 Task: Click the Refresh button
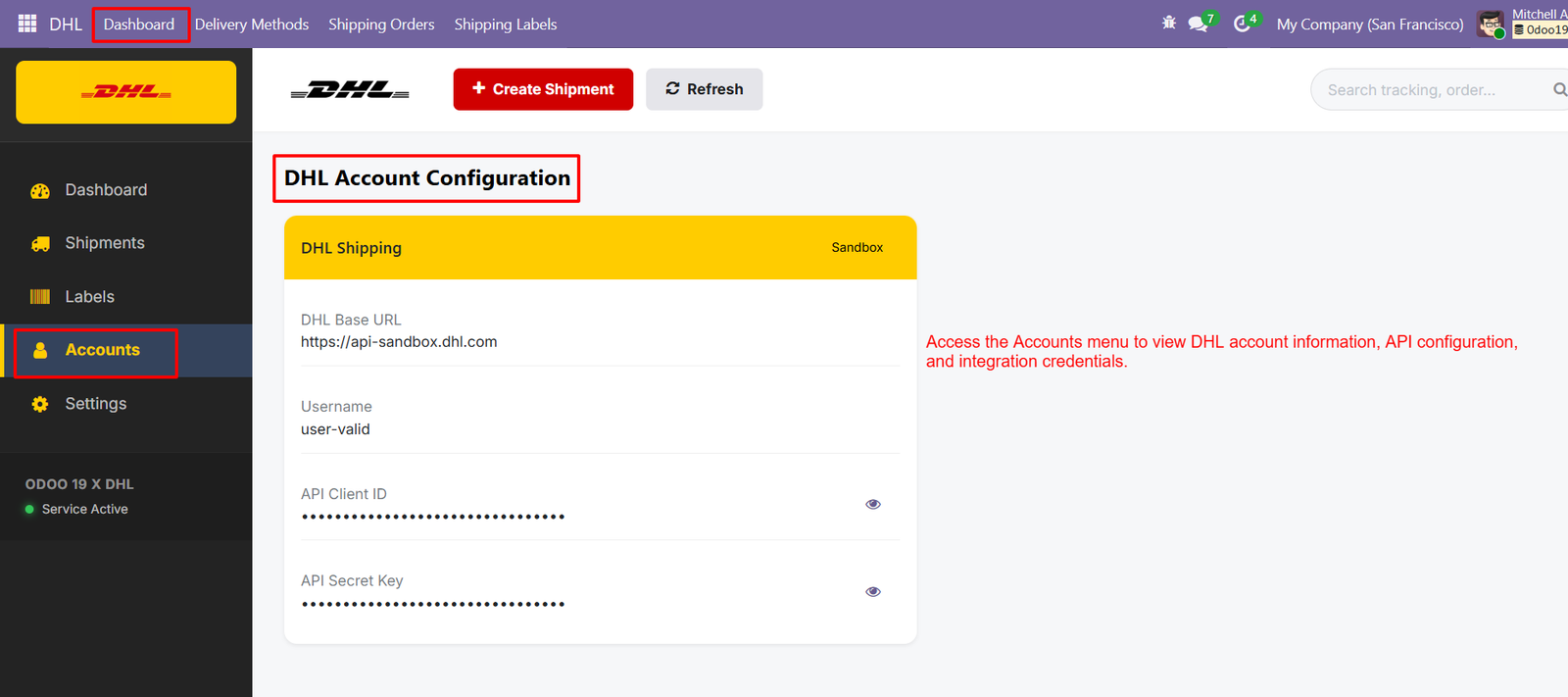705,89
